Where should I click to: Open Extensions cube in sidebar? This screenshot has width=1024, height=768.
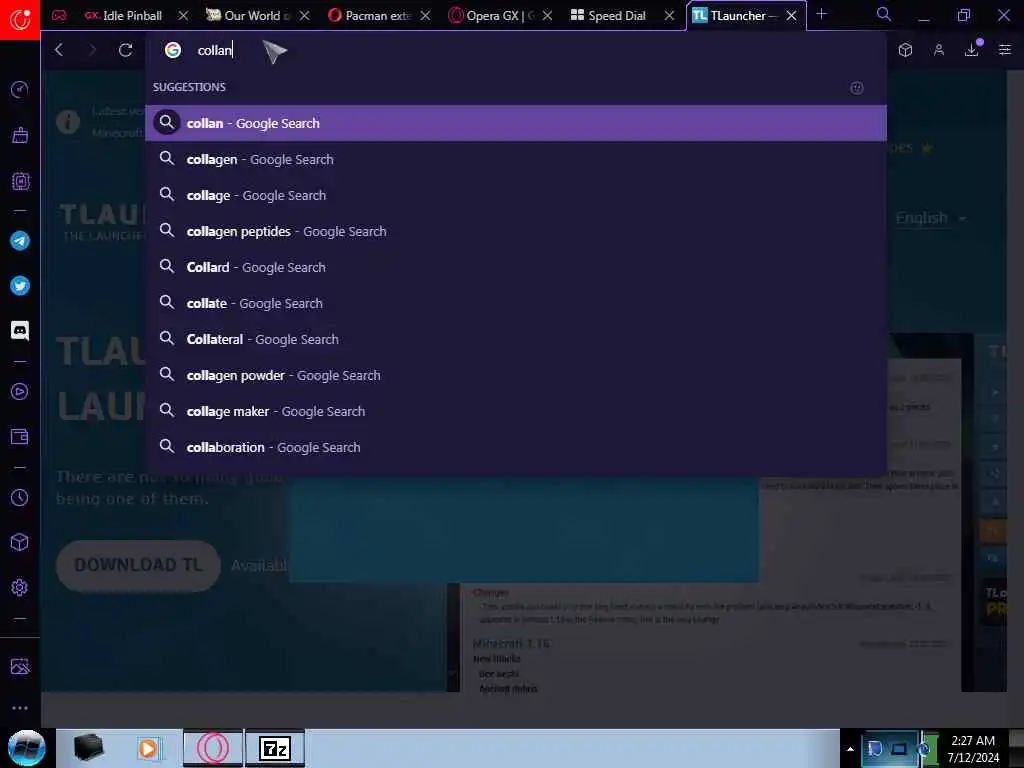click(x=20, y=542)
